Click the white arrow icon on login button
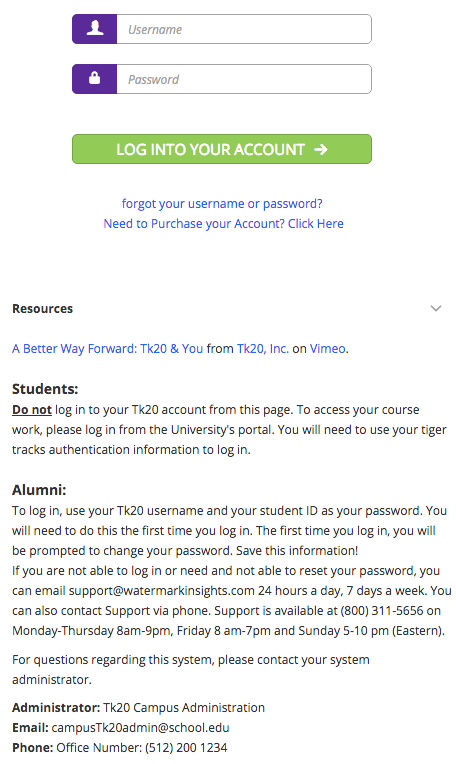Viewport: 456px width, 764px height. coord(321,149)
